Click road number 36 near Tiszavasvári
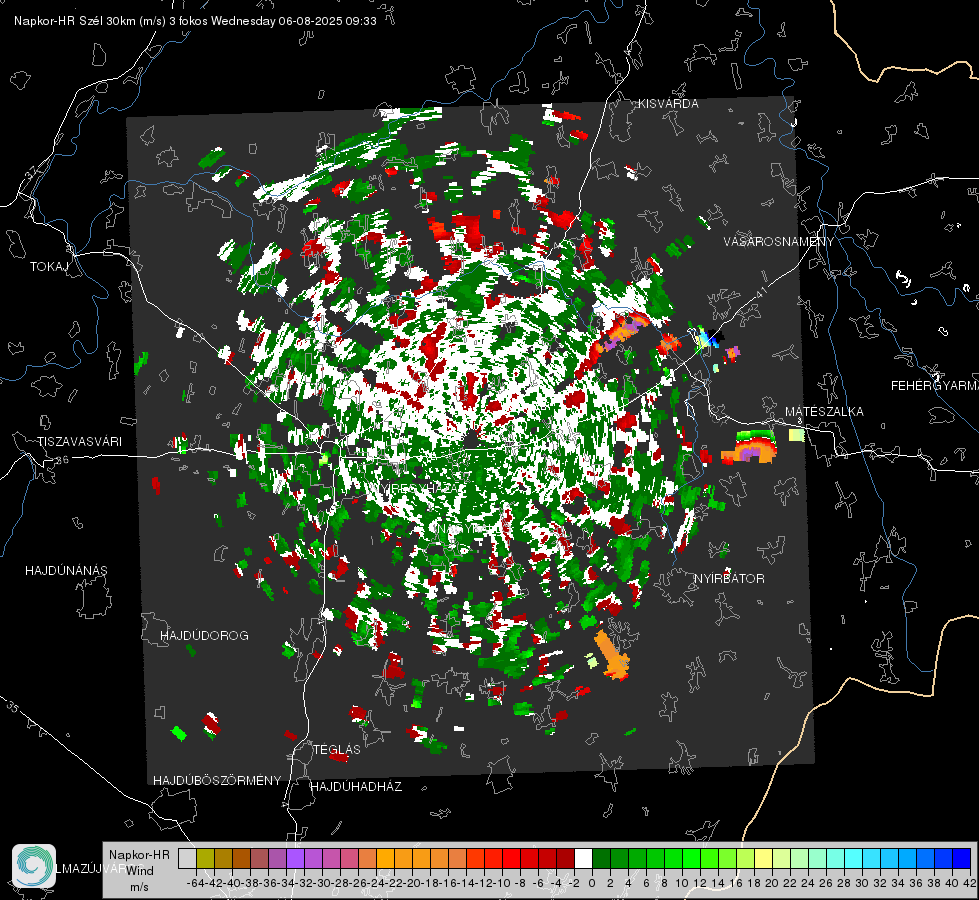979x900 pixels. click(x=62, y=460)
